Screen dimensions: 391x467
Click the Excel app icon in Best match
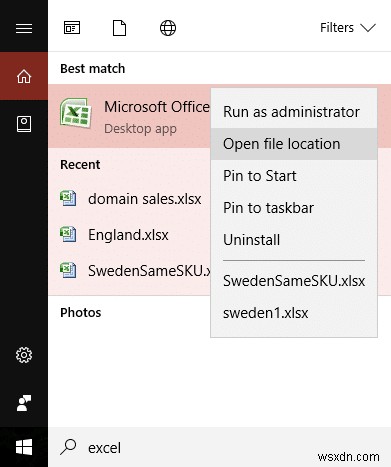pyautogui.click(x=76, y=113)
